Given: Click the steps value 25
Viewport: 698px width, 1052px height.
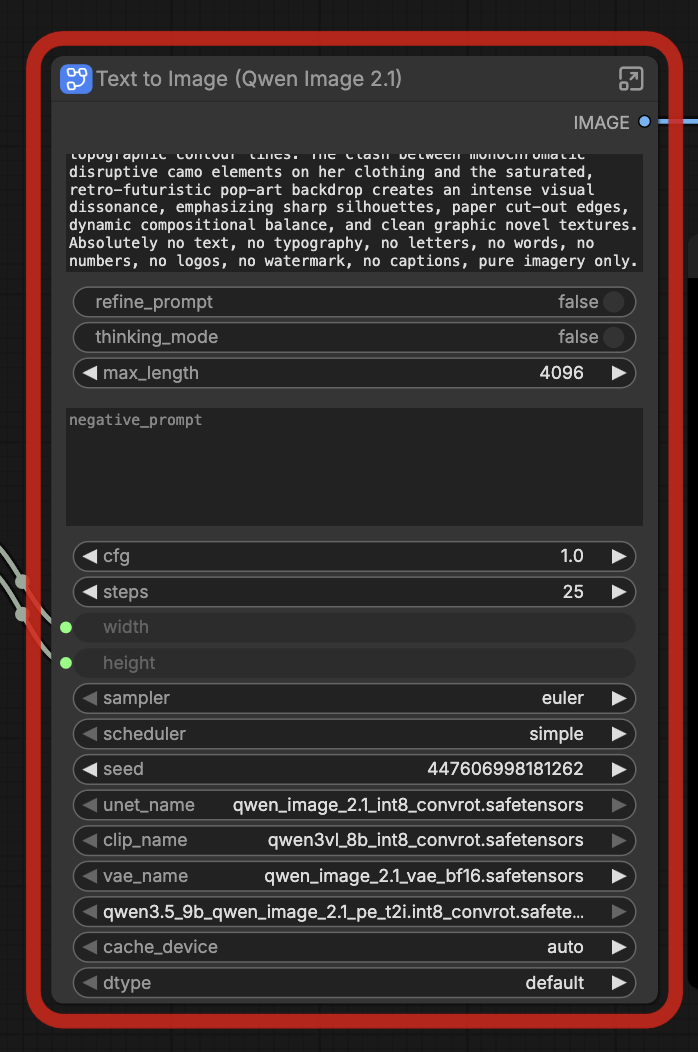Looking at the screenshot, I should point(573,592).
